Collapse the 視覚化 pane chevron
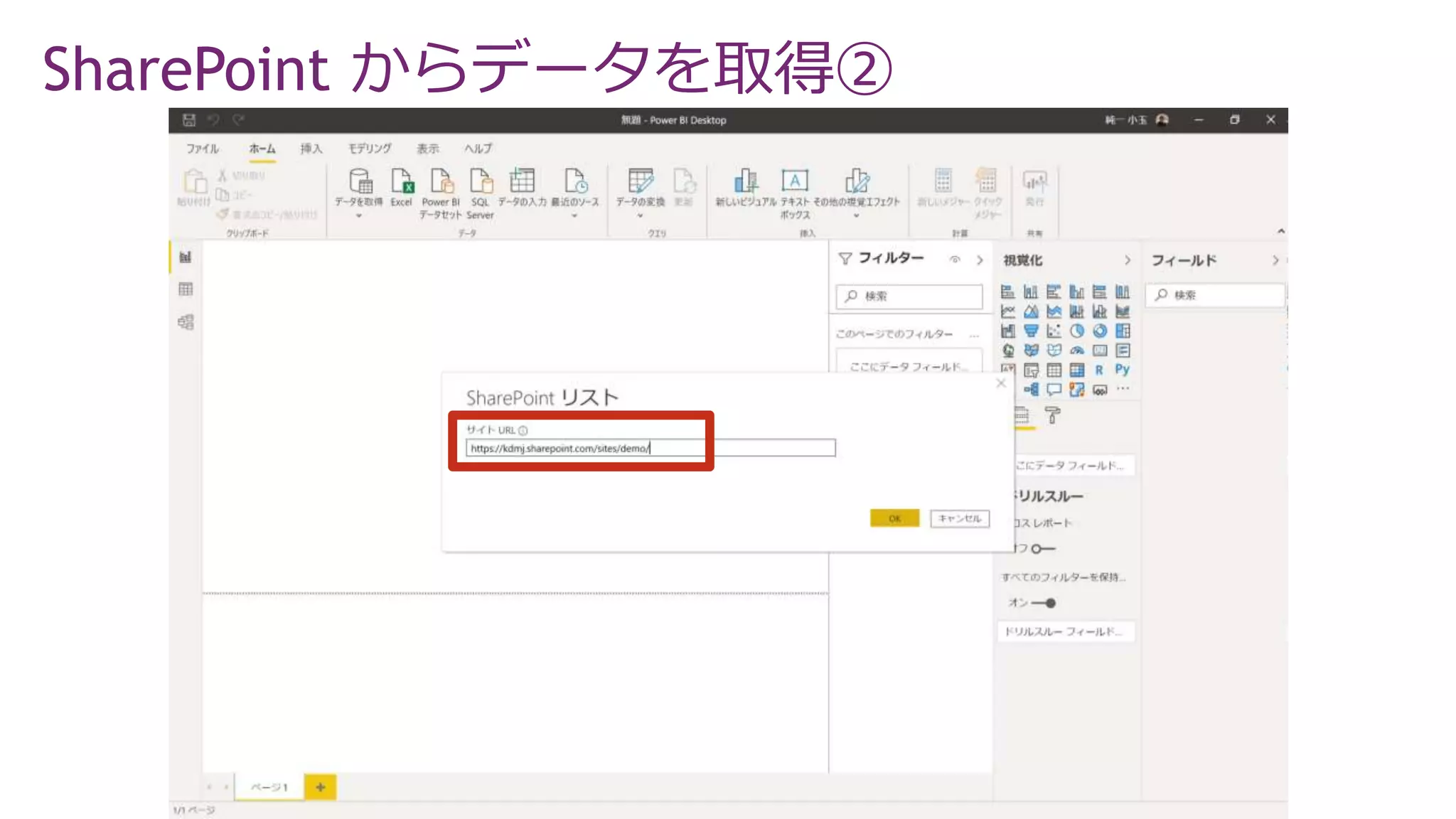This screenshot has height=819, width=1456. pyautogui.click(x=1128, y=260)
